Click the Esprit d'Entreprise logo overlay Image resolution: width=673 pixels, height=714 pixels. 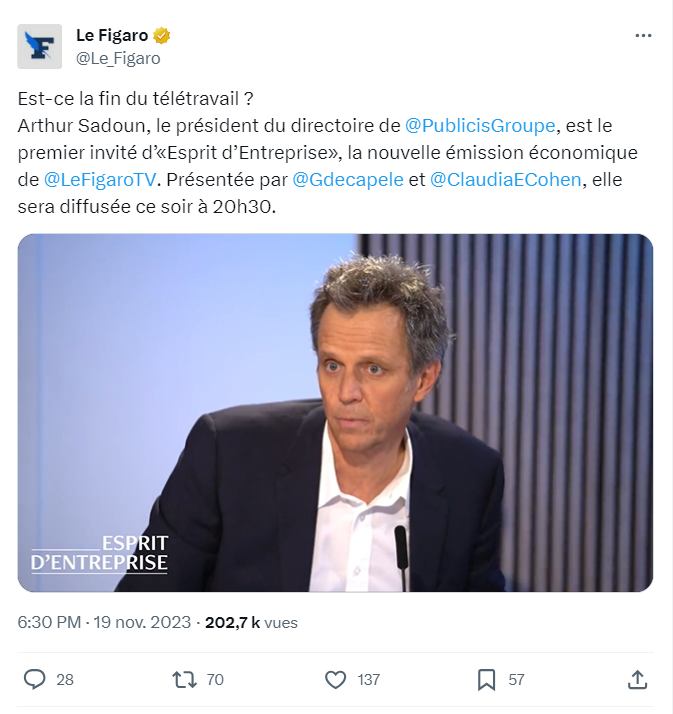pyautogui.click(x=99, y=553)
